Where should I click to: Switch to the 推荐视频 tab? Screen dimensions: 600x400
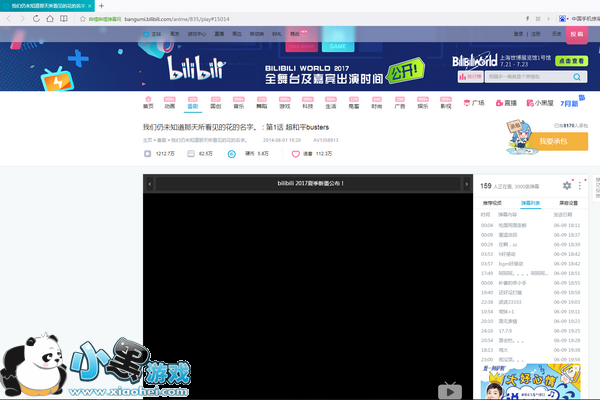coord(492,203)
